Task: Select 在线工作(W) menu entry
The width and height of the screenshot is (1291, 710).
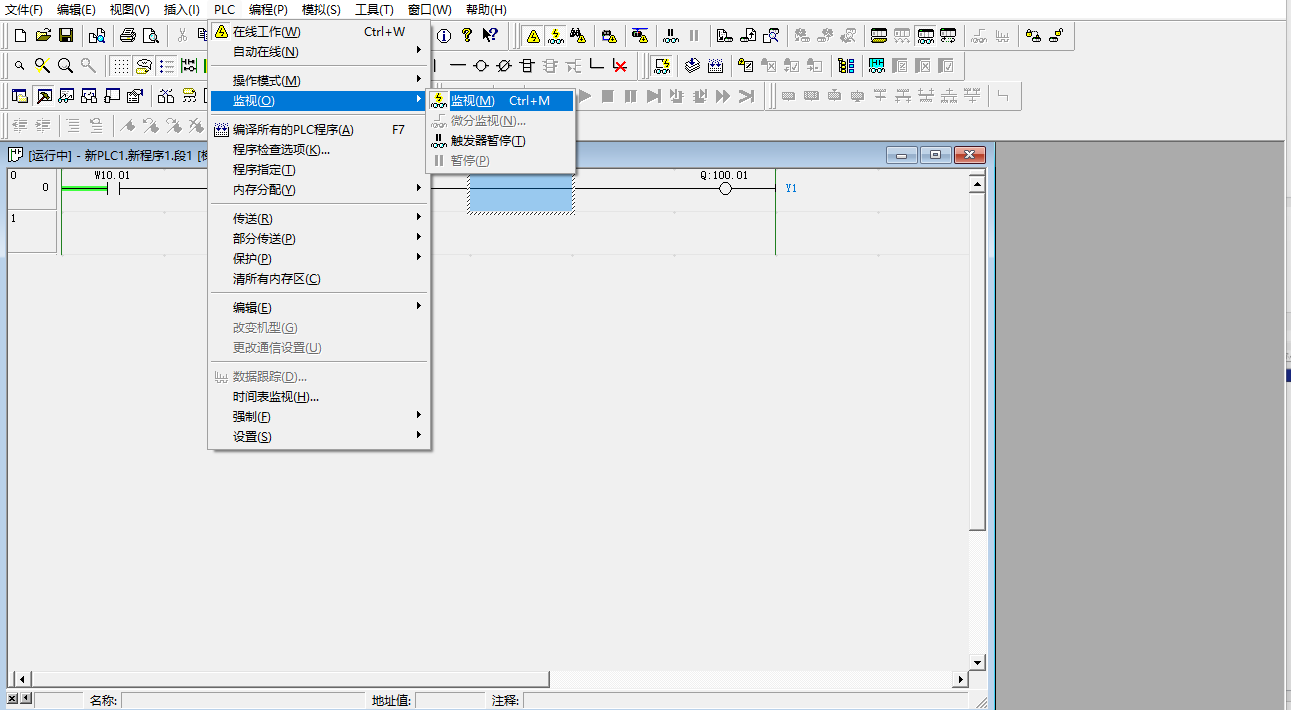Action: [x=319, y=32]
